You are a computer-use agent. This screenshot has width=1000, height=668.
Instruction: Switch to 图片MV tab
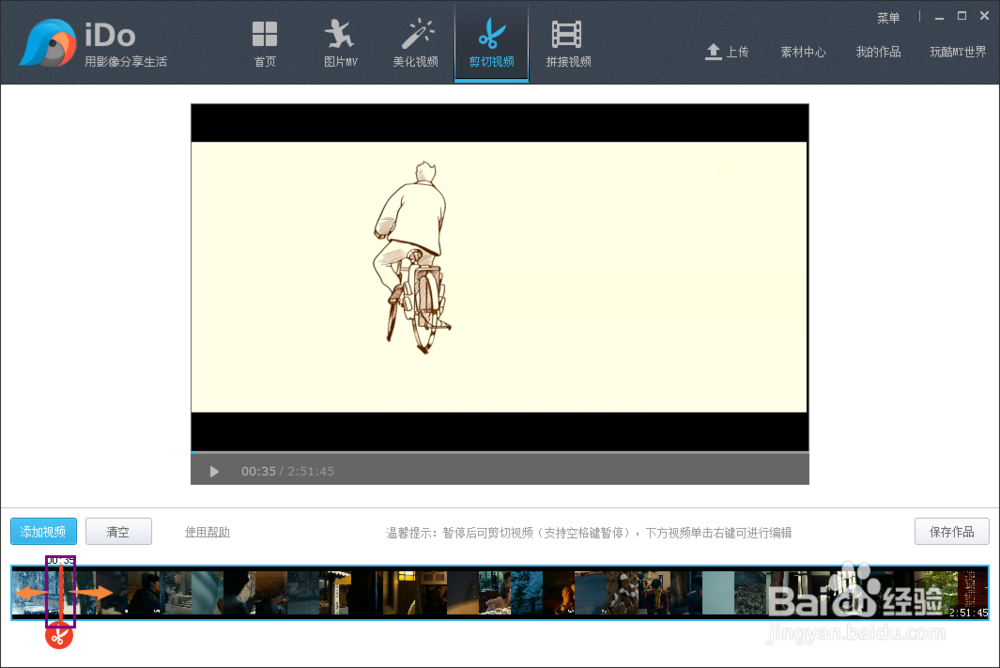[340, 43]
